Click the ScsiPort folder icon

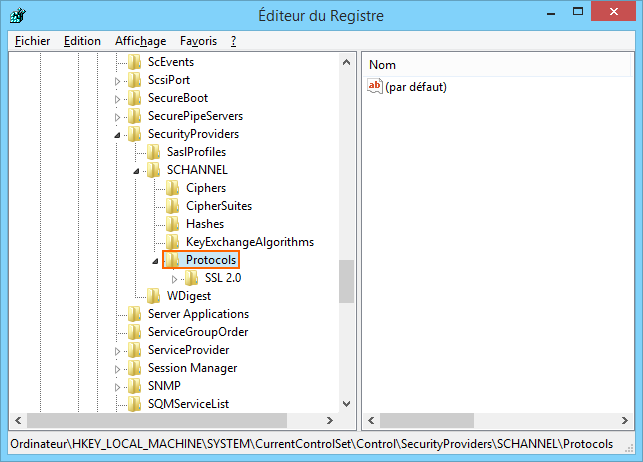[x=135, y=80]
